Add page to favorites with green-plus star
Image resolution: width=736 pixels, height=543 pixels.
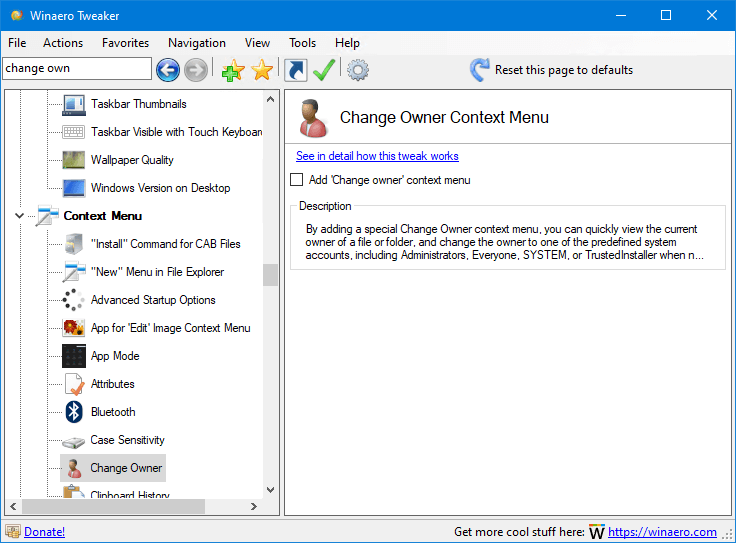[233, 70]
